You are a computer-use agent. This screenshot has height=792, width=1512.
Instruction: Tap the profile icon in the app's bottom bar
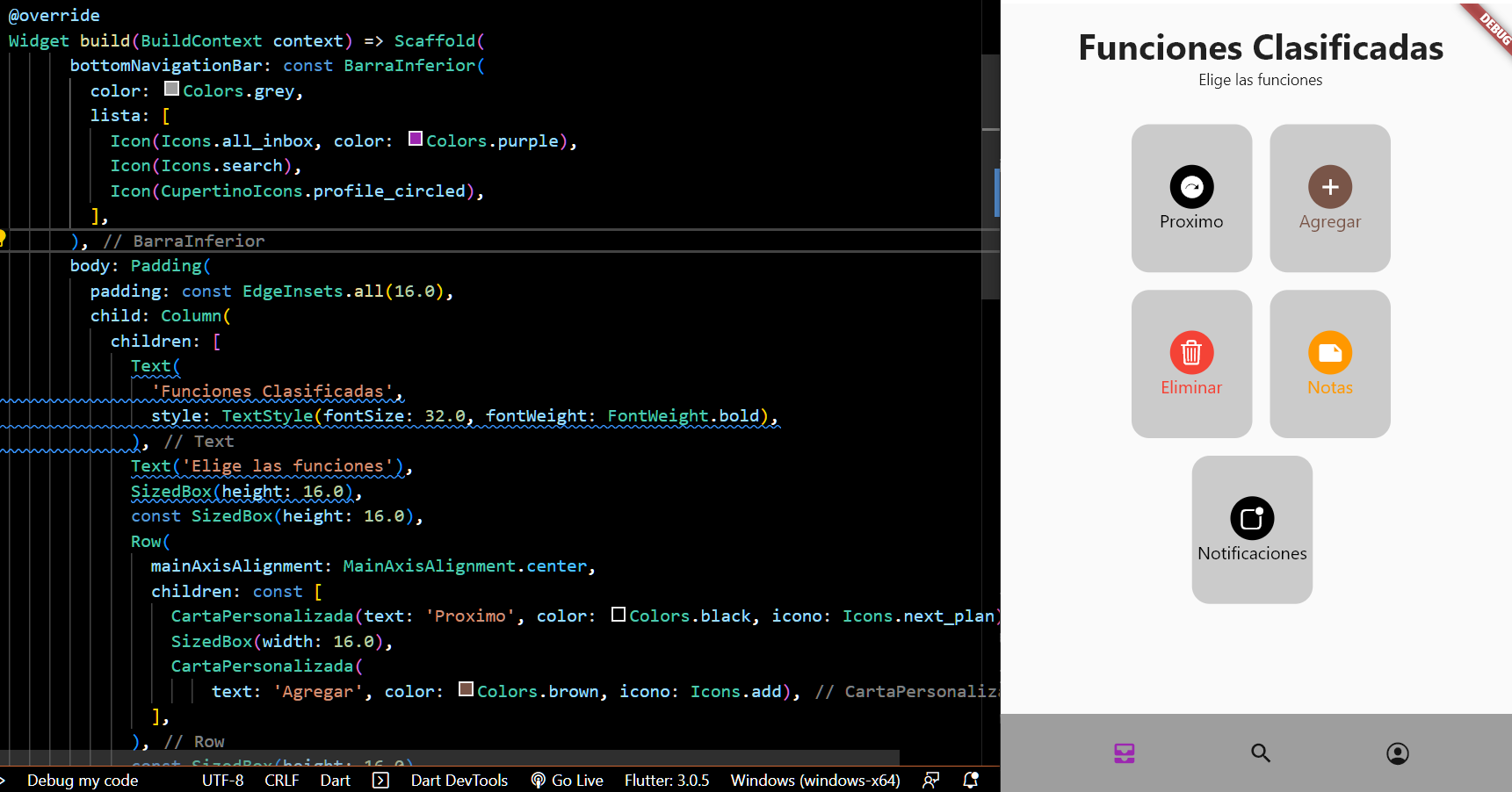pos(1398,752)
